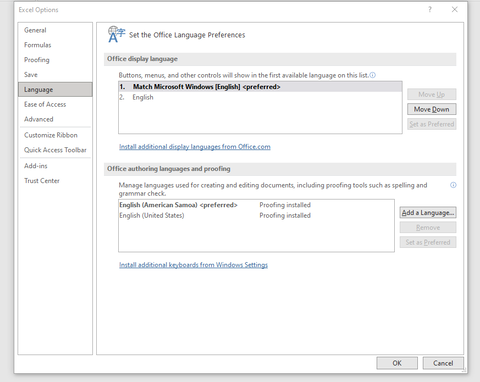Click the greyed Move Up button
This screenshot has height=382, width=480.
(x=431, y=94)
